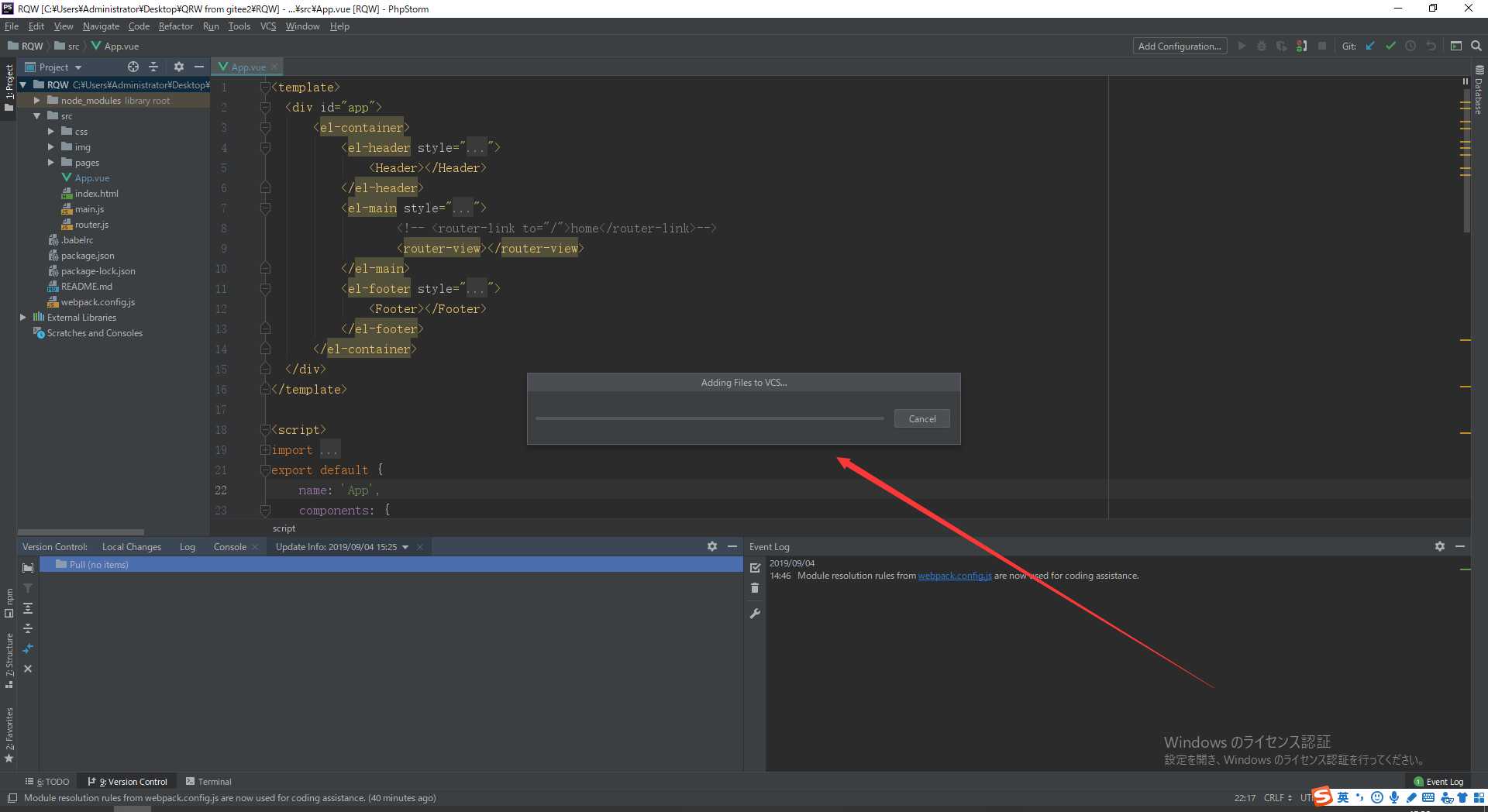Expand External Libraries node
Viewport: 1488px width, 812px height.
pyautogui.click(x=23, y=318)
